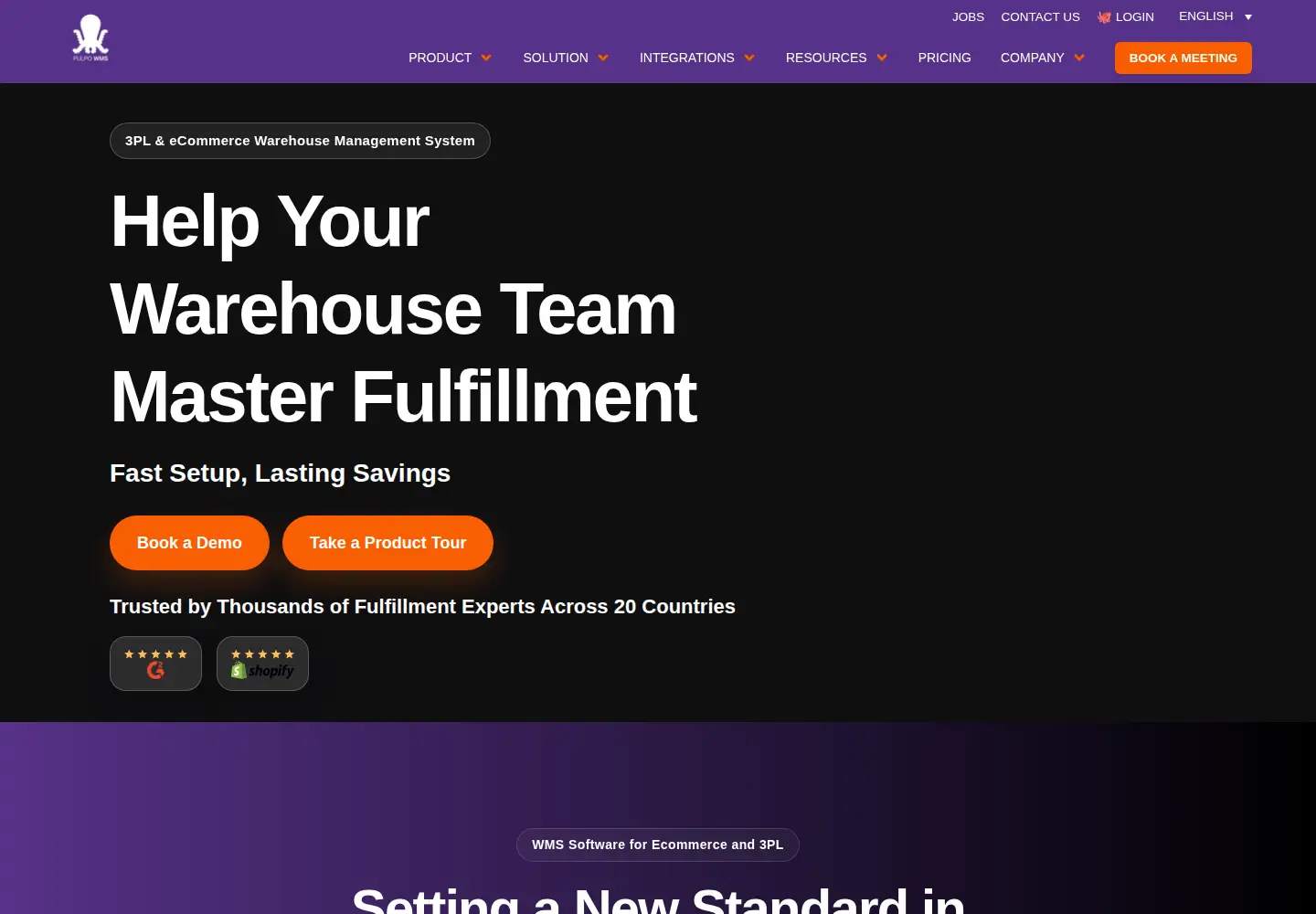Open the ENGLISH language selector
Screen dimensions: 1316x914
(1215, 16)
